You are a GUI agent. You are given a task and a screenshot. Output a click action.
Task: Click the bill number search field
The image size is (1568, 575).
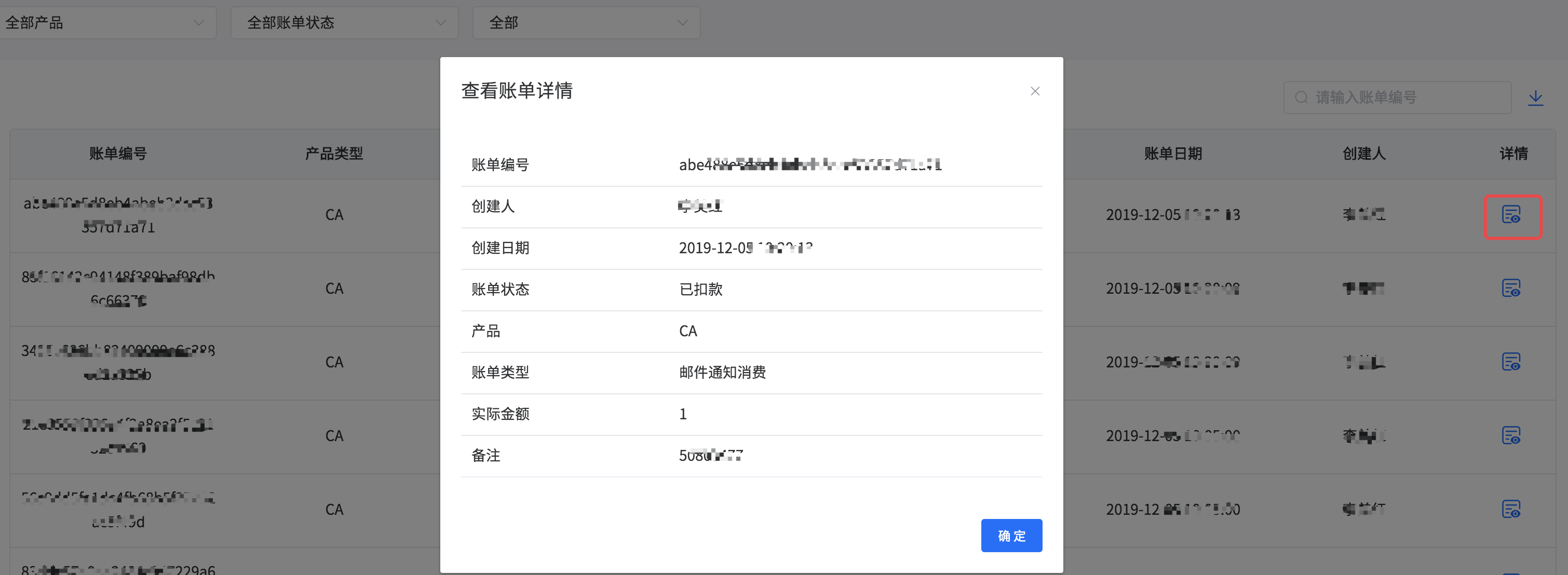click(1397, 98)
